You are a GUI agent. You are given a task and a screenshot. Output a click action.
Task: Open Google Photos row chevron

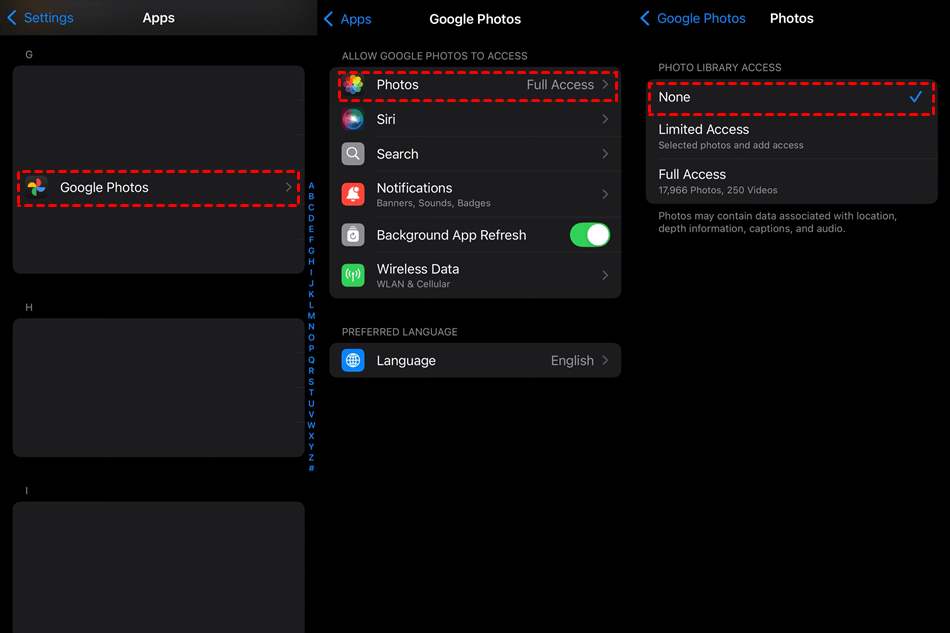point(289,188)
